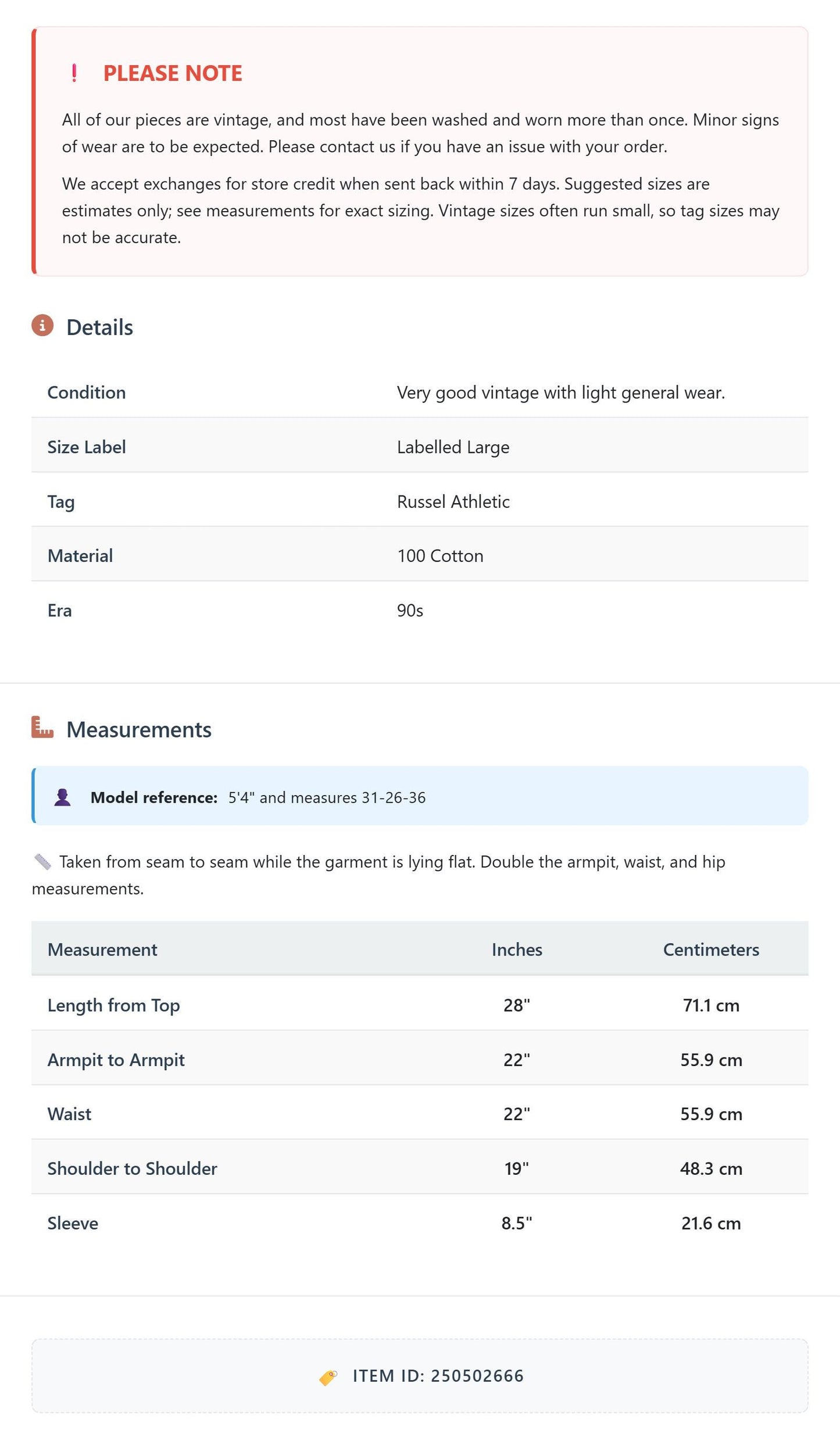Image resolution: width=840 pixels, height=1440 pixels.
Task: Click the ITEM ID 250502666 text
Action: pos(438,1376)
